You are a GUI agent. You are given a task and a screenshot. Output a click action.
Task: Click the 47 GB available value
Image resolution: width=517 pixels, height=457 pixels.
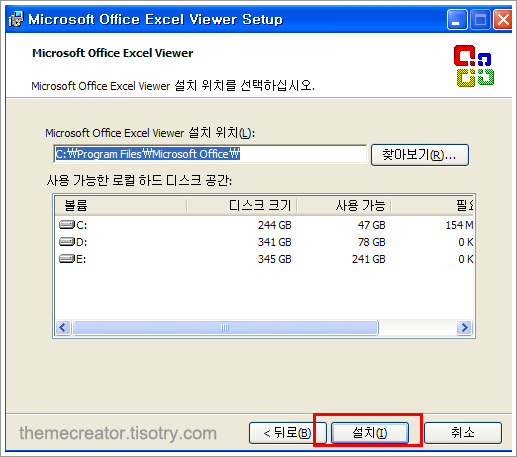[x=372, y=225]
